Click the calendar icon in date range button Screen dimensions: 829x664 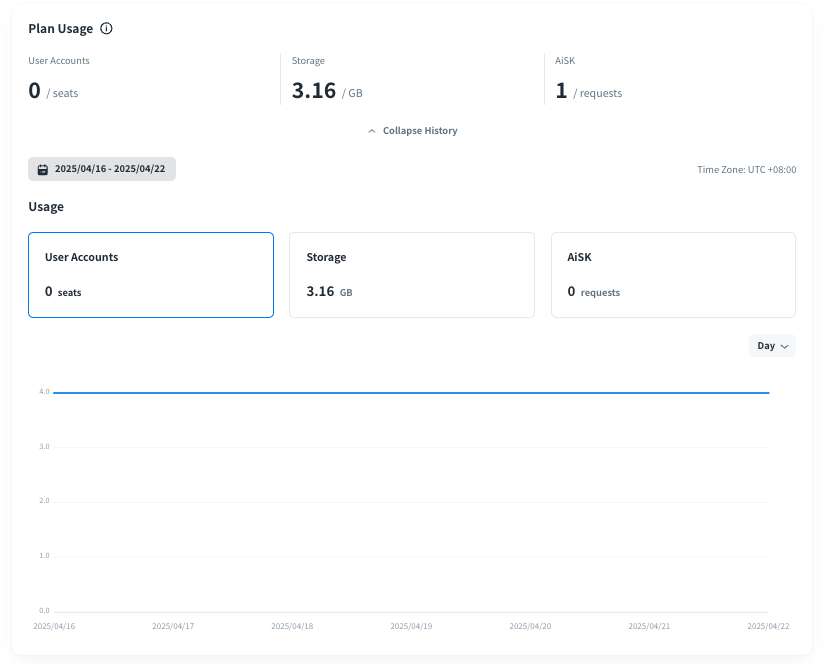click(43, 170)
